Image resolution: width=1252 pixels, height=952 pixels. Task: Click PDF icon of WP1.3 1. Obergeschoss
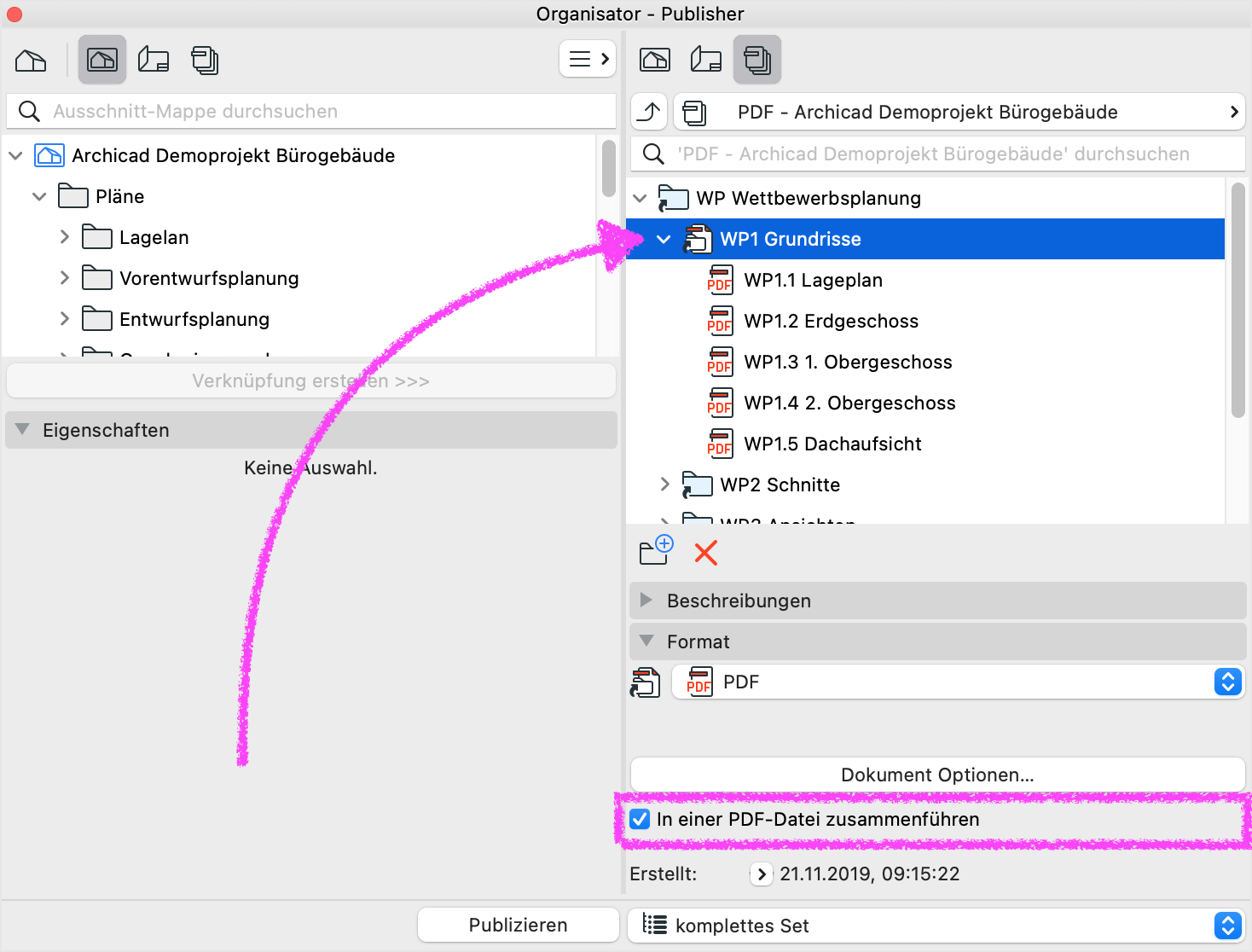[x=720, y=362]
